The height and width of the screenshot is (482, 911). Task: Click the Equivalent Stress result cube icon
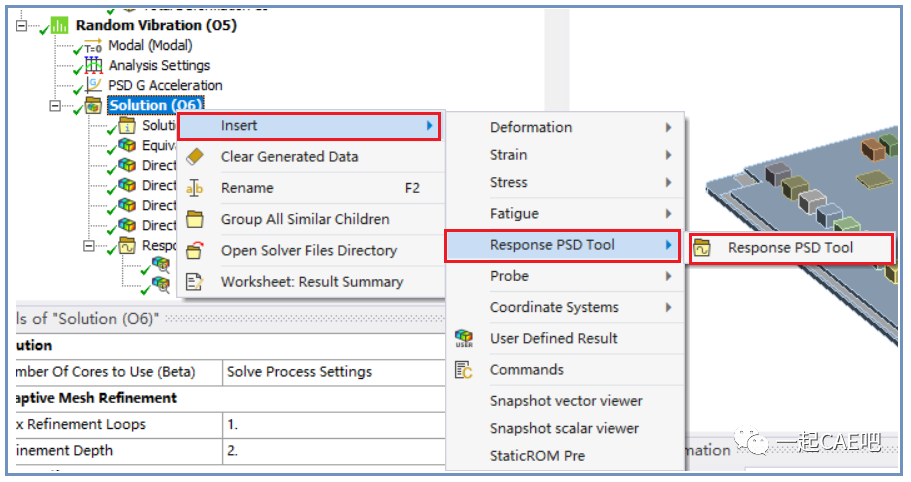tap(127, 145)
